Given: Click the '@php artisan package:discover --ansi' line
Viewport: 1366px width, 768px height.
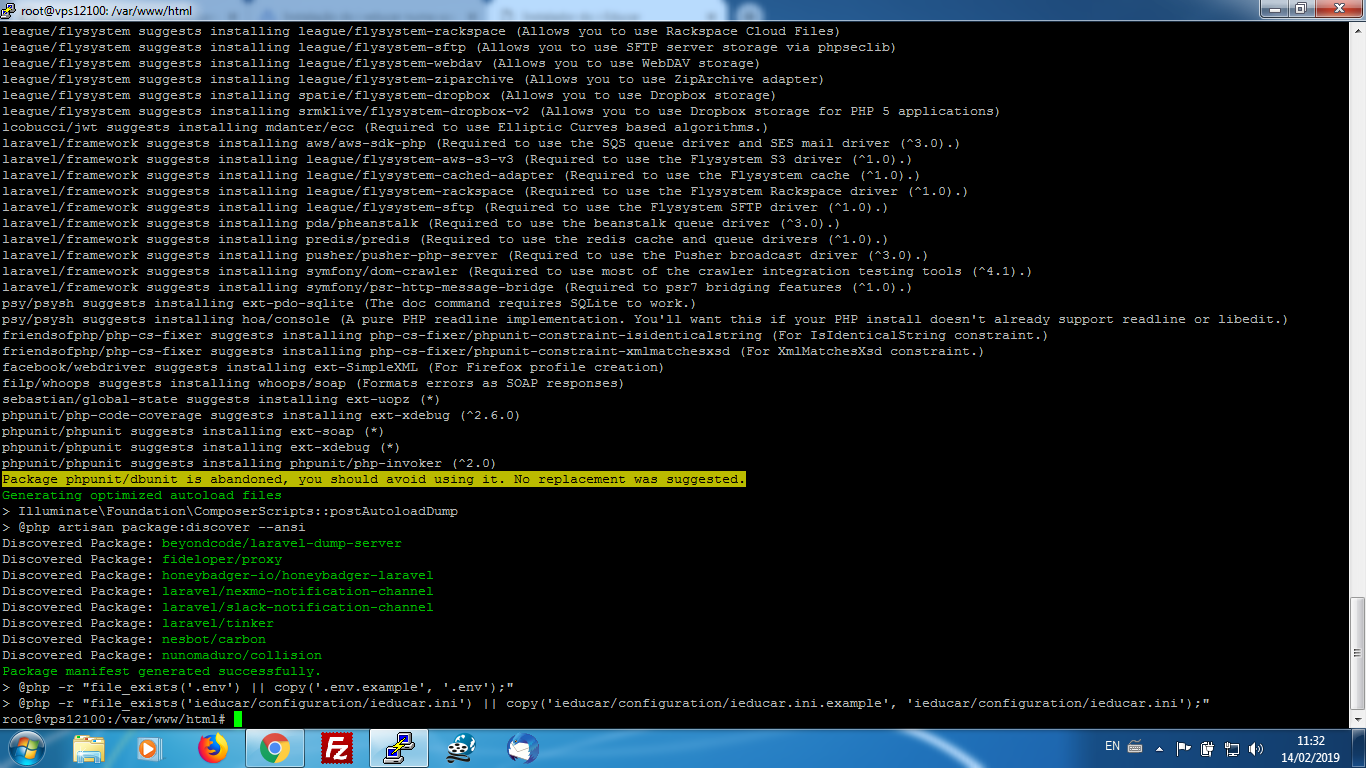Looking at the screenshot, I should click(154, 527).
